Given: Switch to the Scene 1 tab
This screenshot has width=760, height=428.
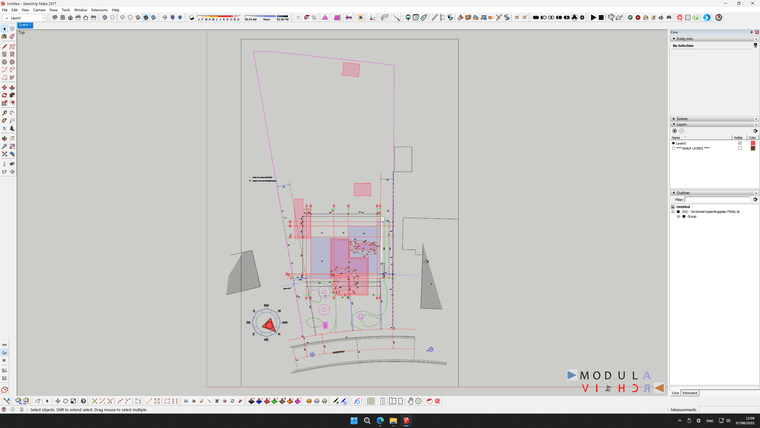Looking at the screenshot, I should [25, 25].
